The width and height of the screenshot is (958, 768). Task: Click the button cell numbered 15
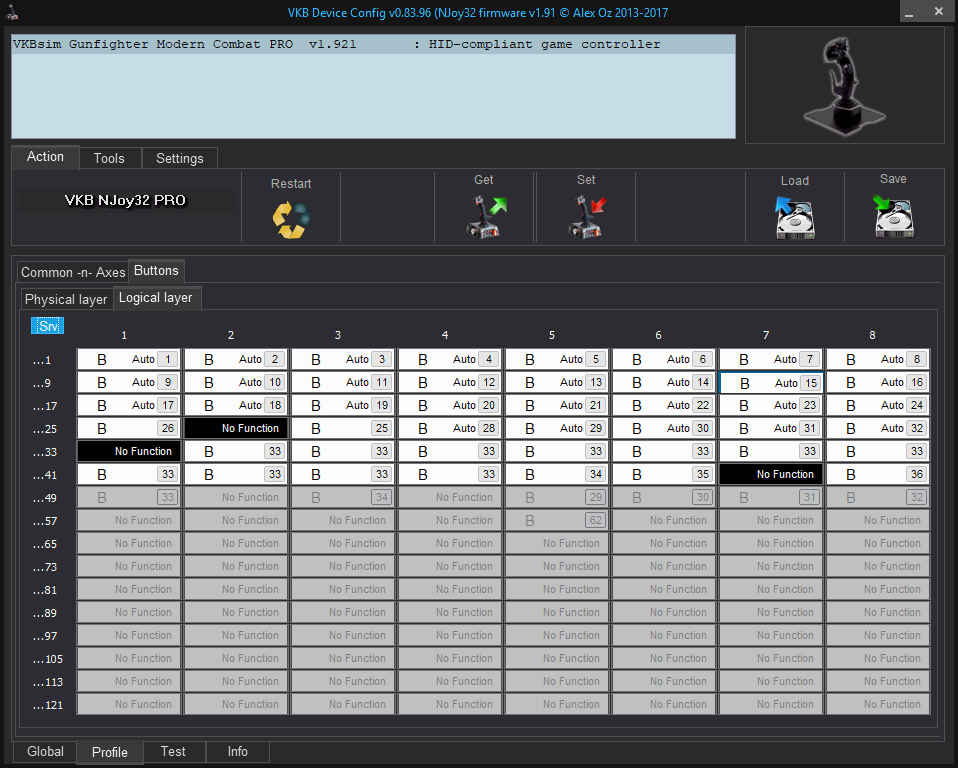(771, 383)
